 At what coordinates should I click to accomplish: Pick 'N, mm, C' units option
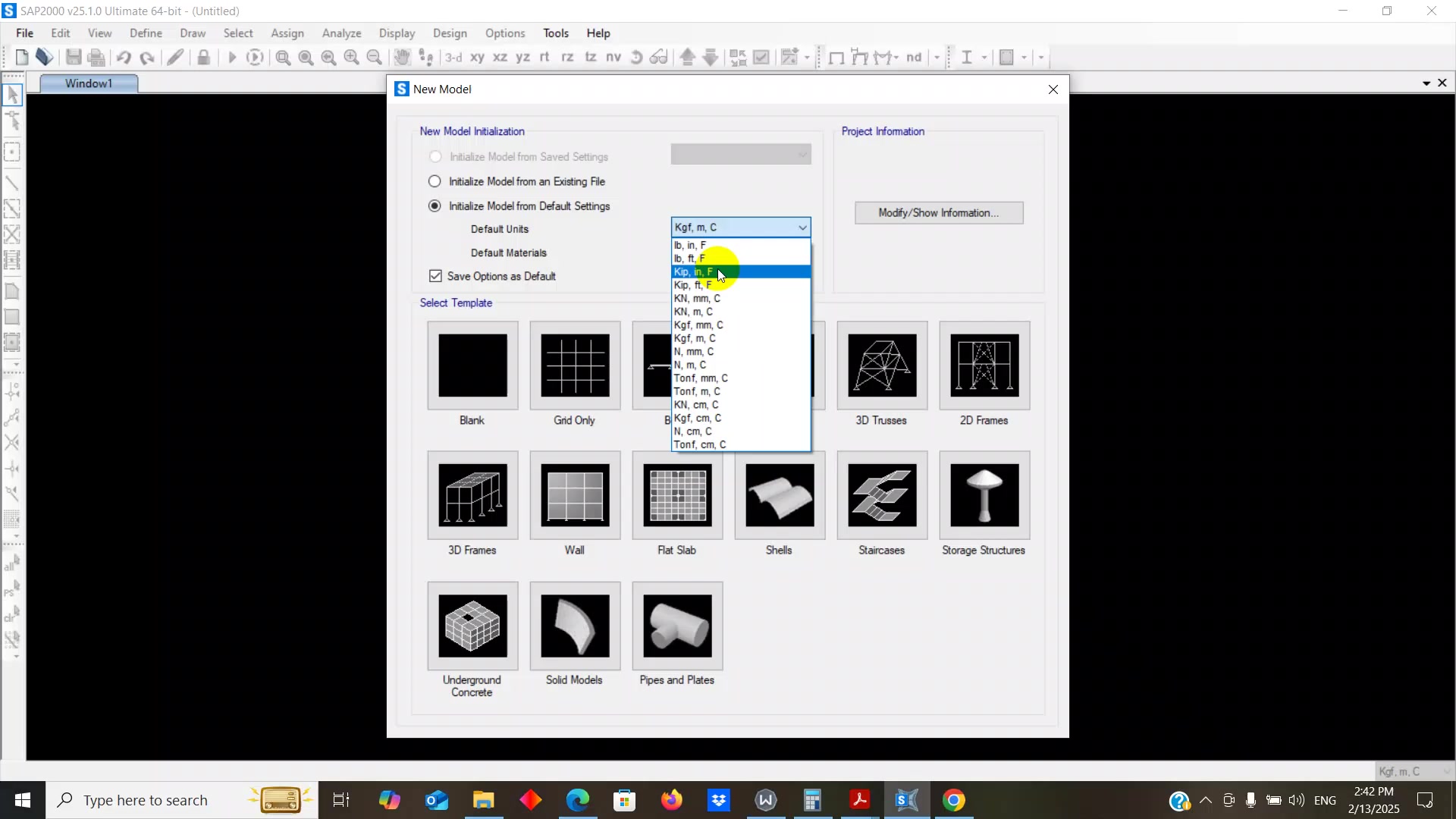point(741,351)
